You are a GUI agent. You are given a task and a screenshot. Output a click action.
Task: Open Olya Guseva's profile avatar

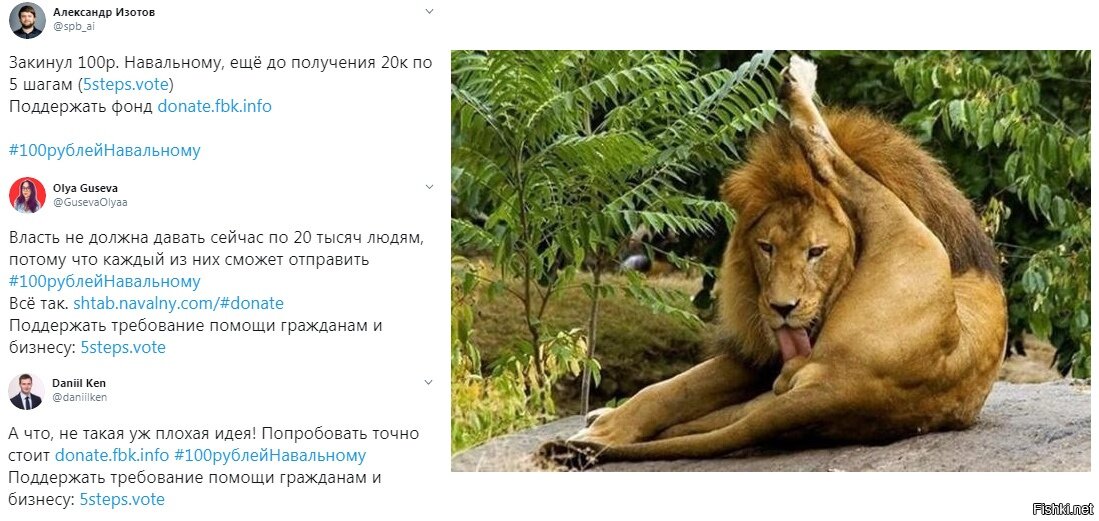[27, 195]
